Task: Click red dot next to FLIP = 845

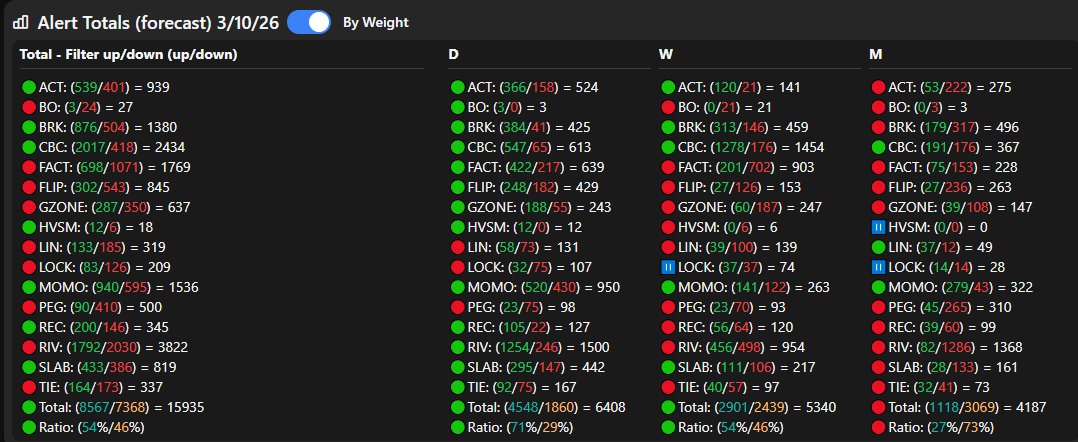Action: coord(29,187)
